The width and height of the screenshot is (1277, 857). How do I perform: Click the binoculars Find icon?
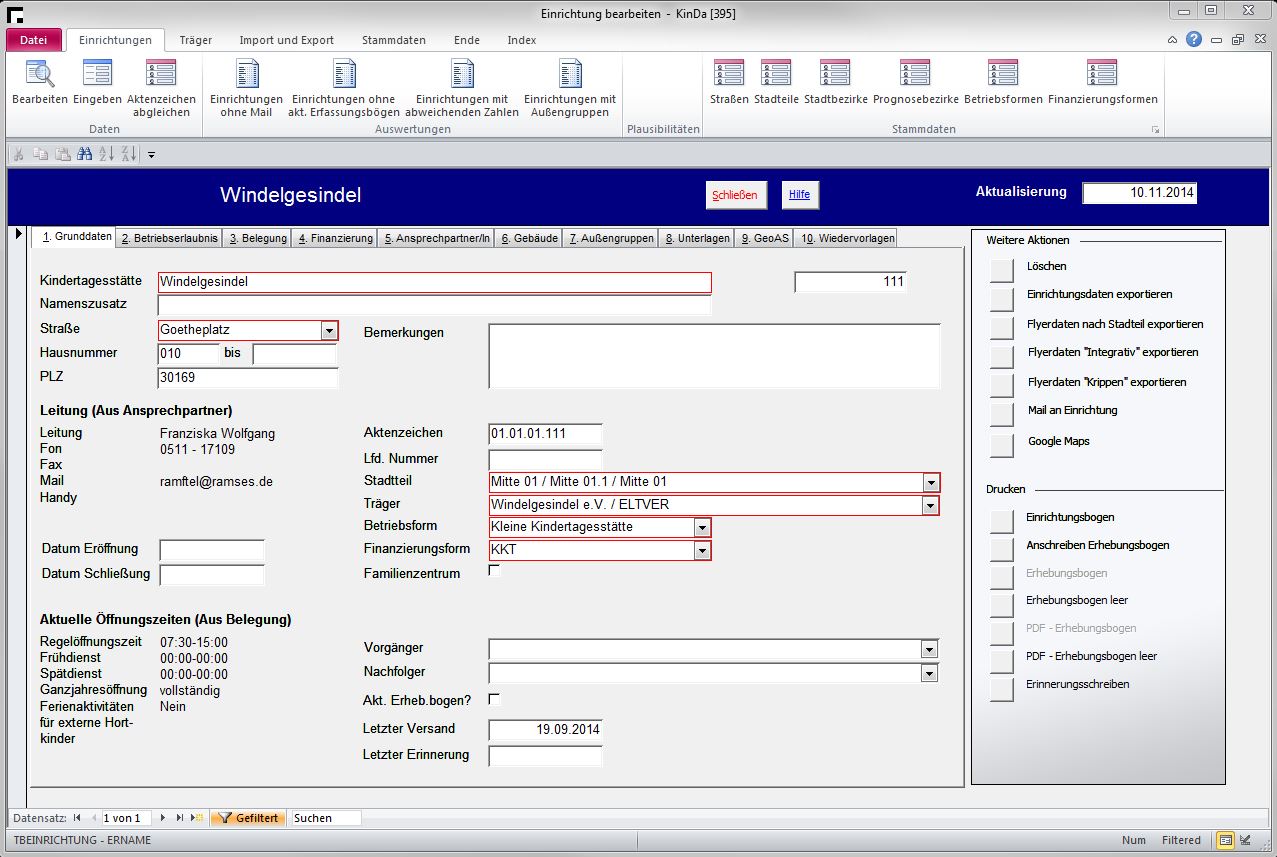point(85,154)
